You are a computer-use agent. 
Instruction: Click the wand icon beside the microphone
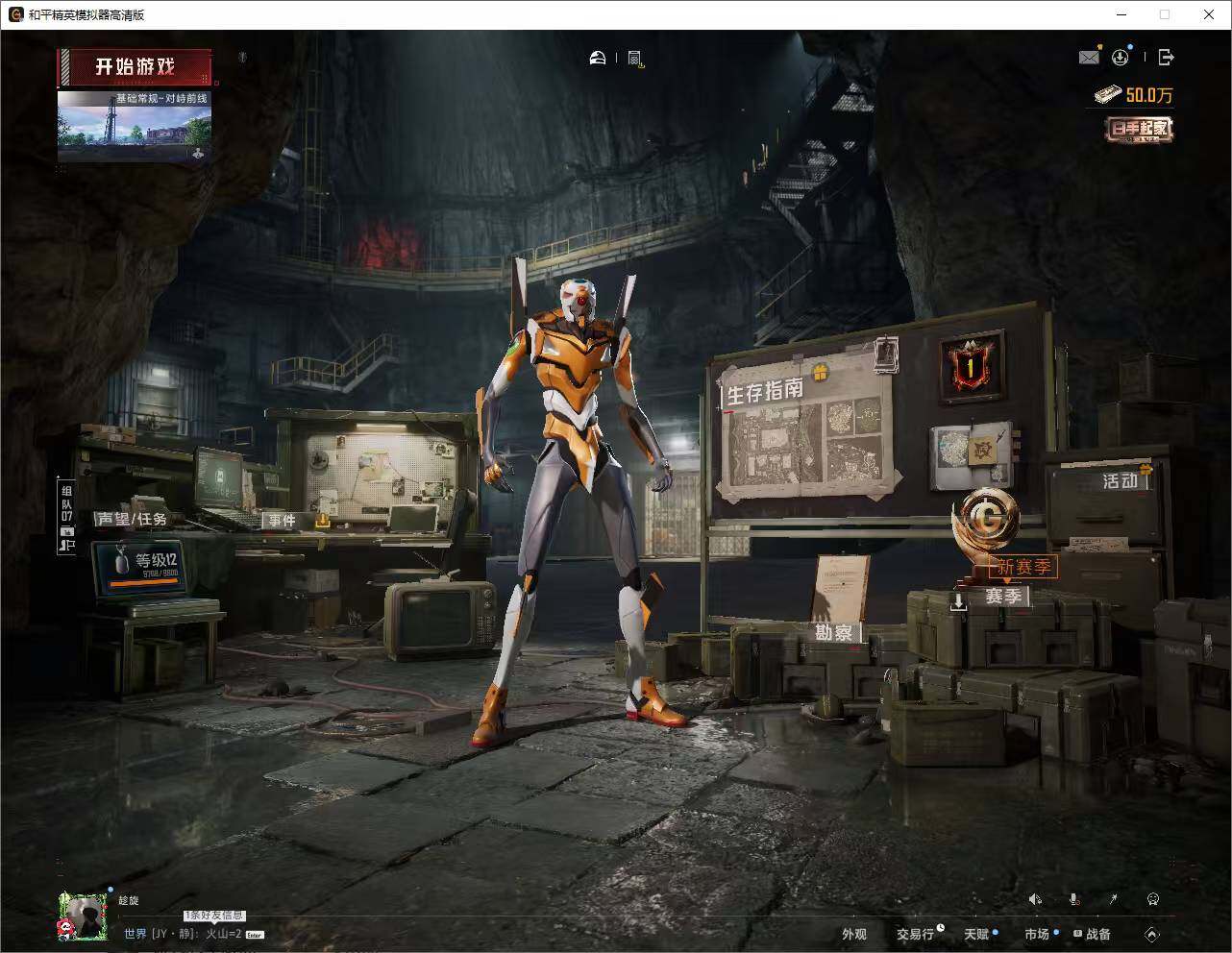pos(1114,899)
